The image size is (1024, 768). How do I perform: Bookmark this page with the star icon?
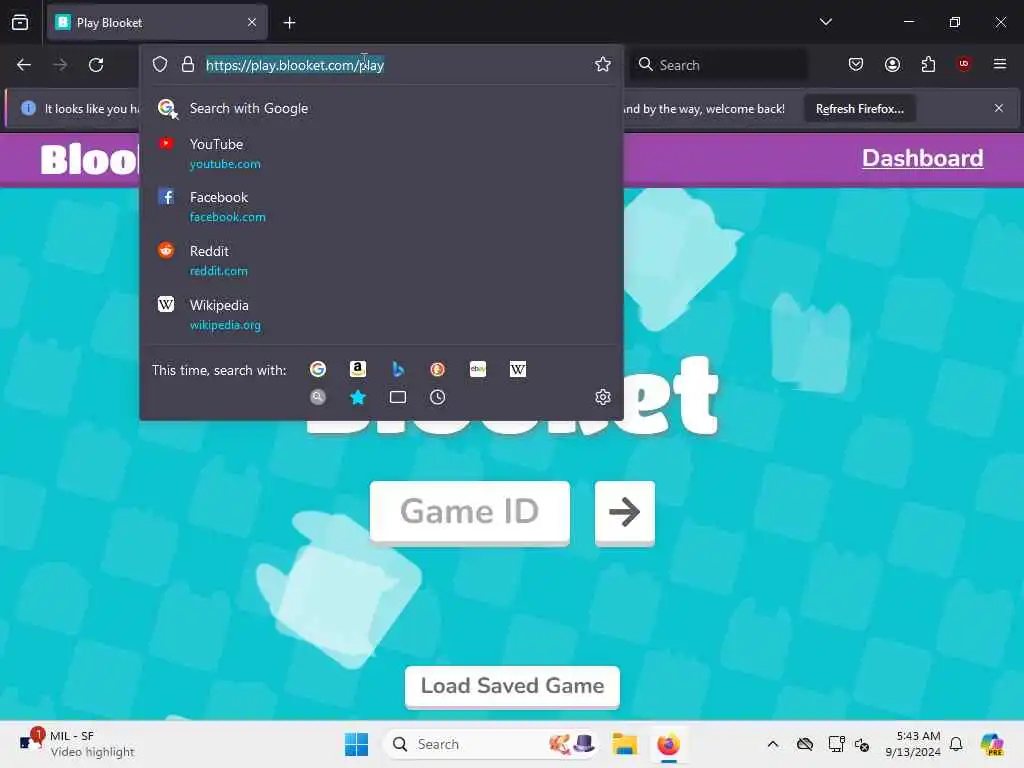(602, 64)
